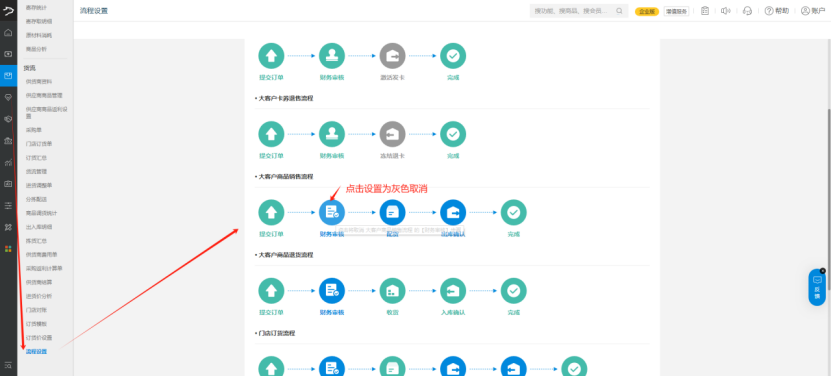
Task: Click 提交订单 icon in 大客户卡券退售流程
Action: coord(271,134)
